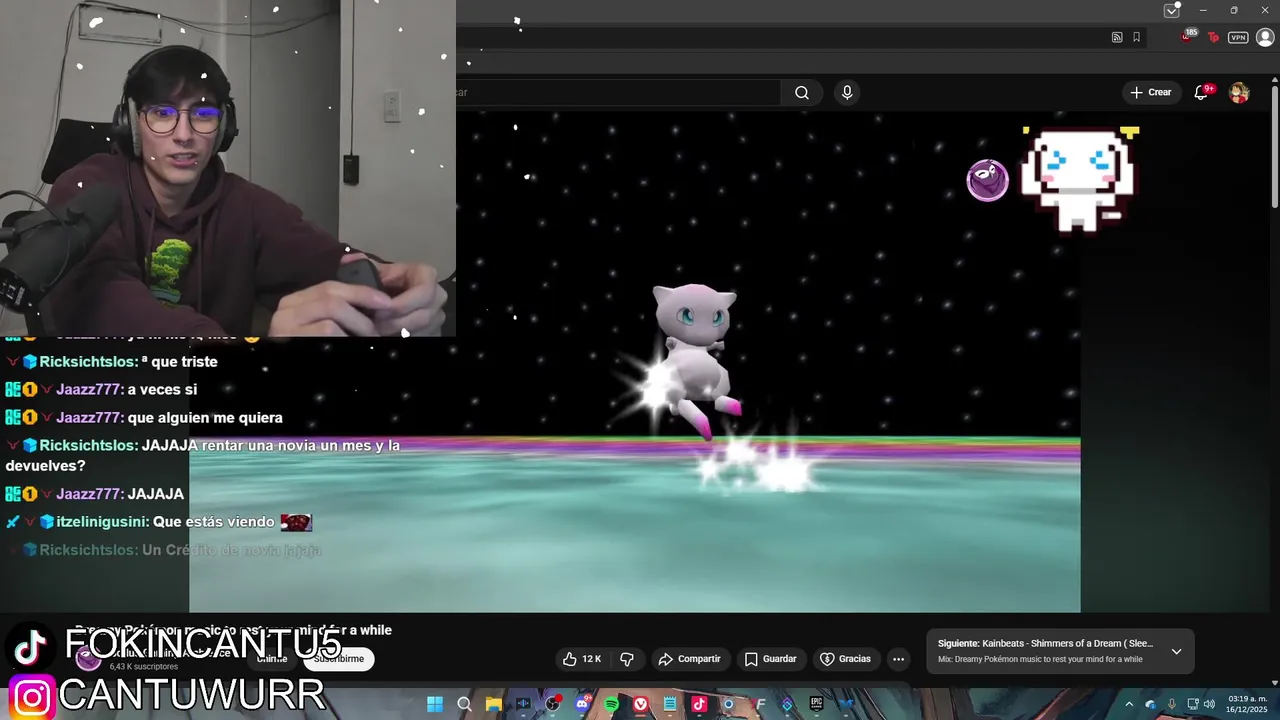Open the Windows Start menu
Viewport: 1280px width, 720px height.
(x=435, y=704)
